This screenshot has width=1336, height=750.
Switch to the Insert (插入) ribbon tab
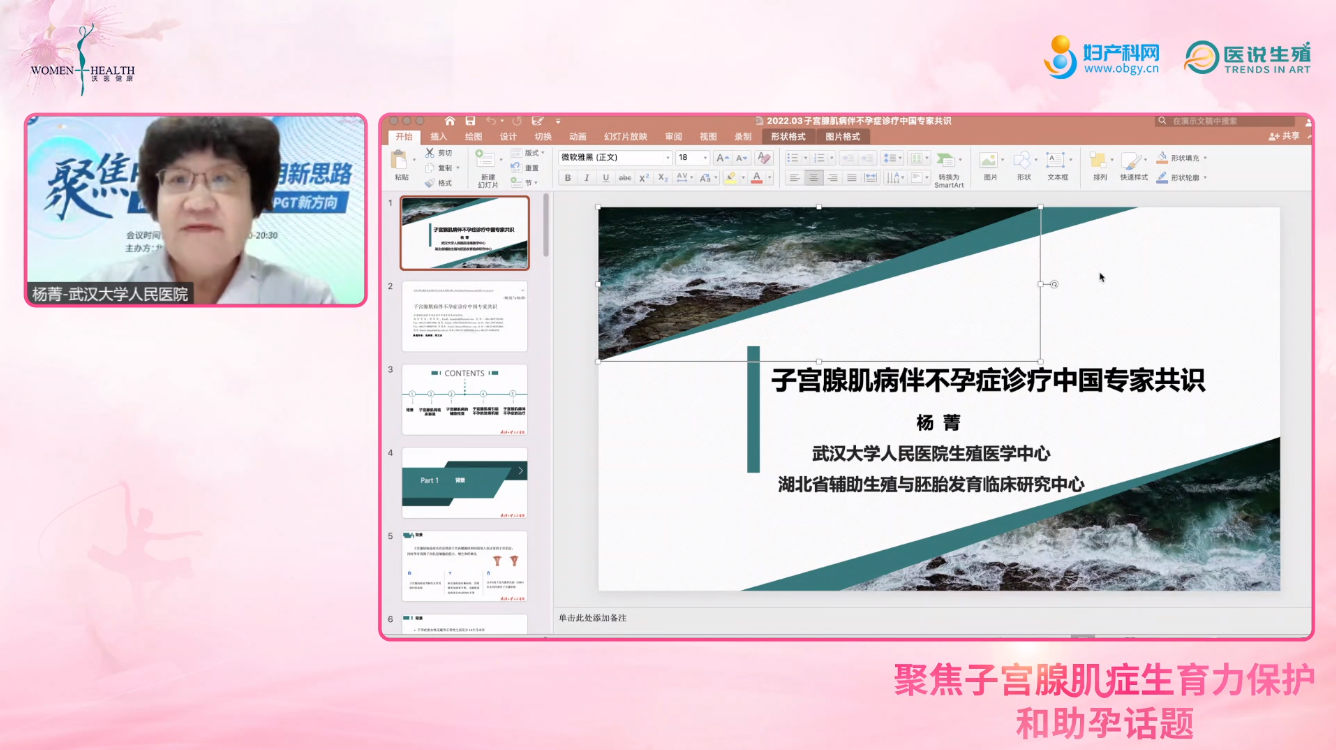tap(439, 137)
